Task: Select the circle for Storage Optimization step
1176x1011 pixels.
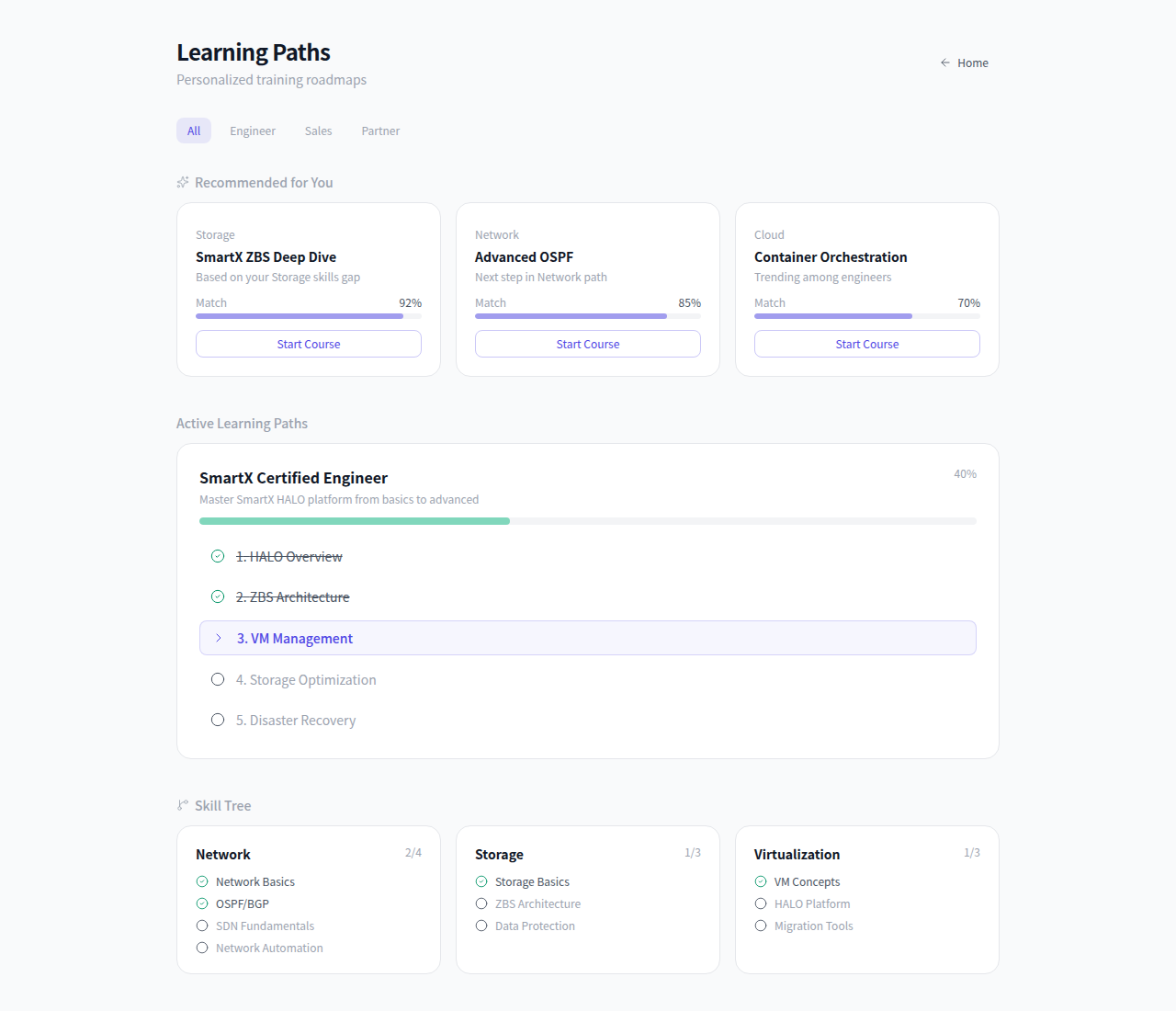Action: pos(218,679)
